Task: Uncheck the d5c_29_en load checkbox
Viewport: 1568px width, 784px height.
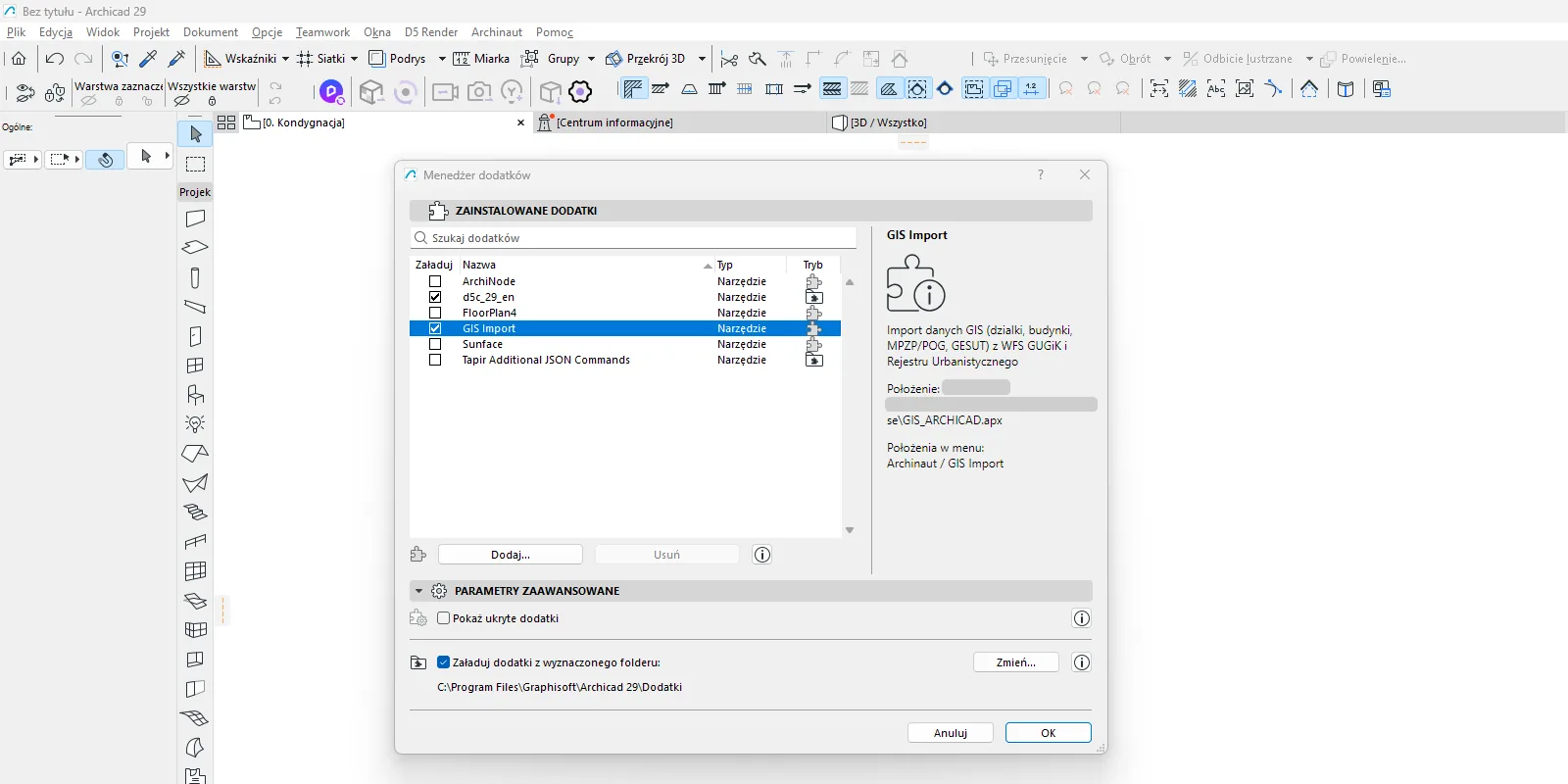Action: (435, 297)
